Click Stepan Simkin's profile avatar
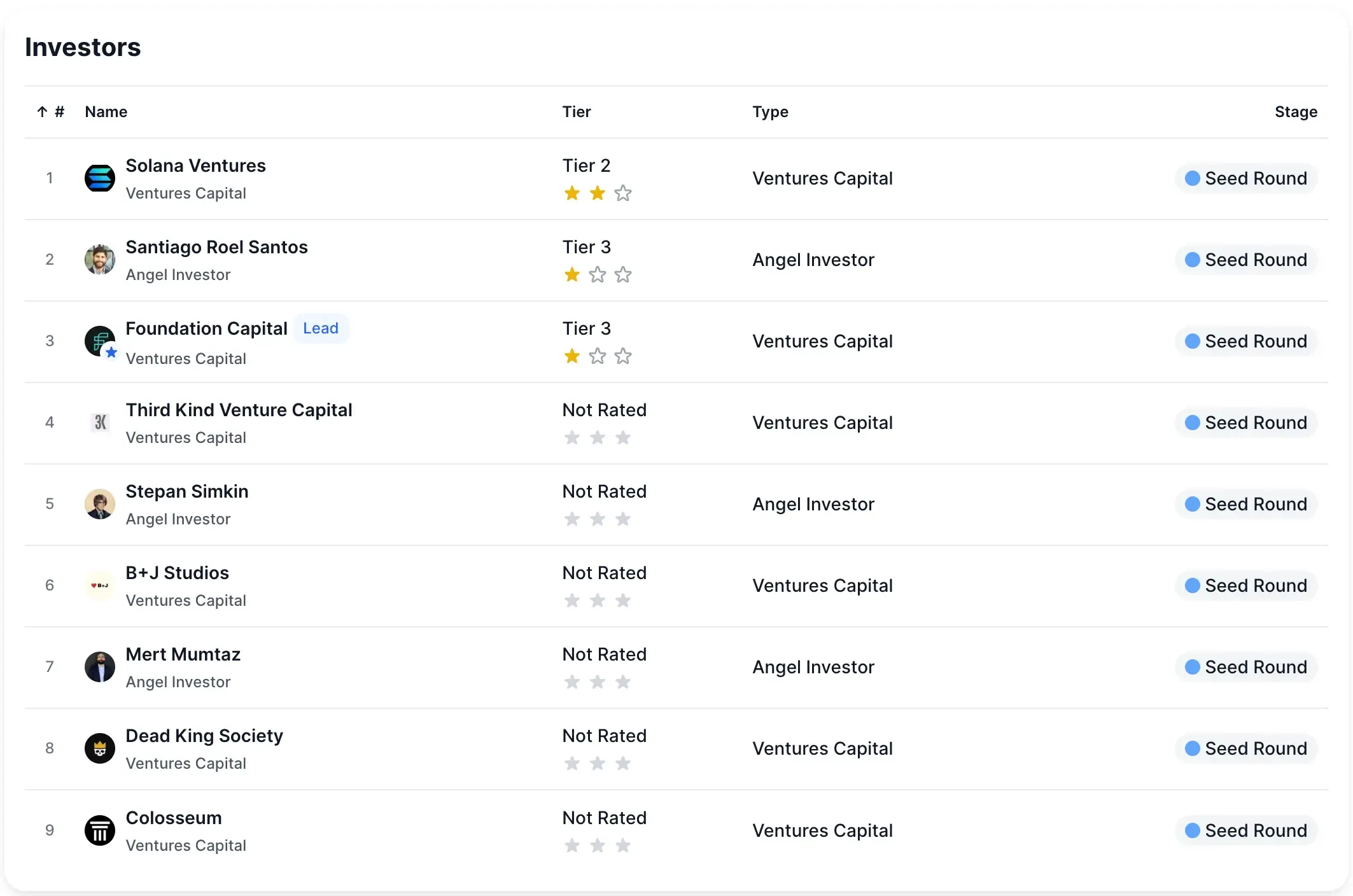 coord(100,504)
